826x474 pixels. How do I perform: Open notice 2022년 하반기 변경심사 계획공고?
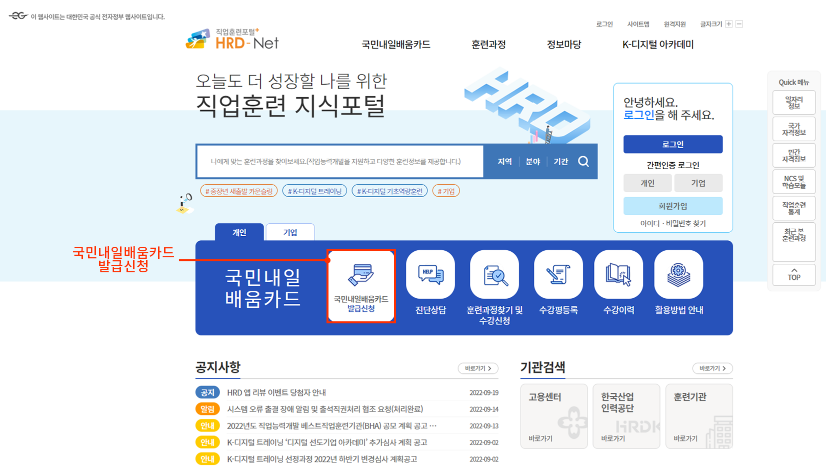(x=322, y=459)
